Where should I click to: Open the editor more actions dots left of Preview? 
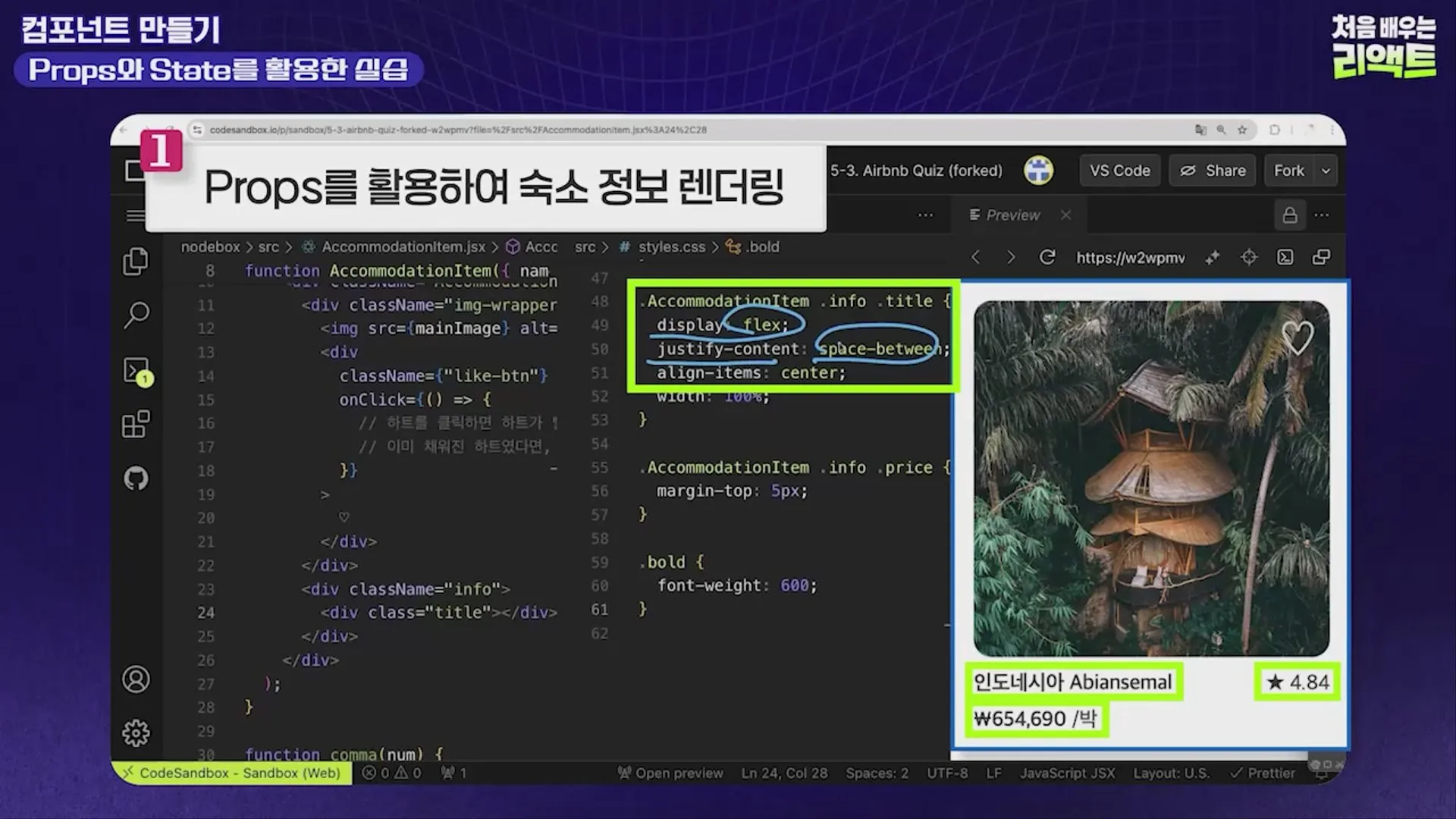point(926,215)
